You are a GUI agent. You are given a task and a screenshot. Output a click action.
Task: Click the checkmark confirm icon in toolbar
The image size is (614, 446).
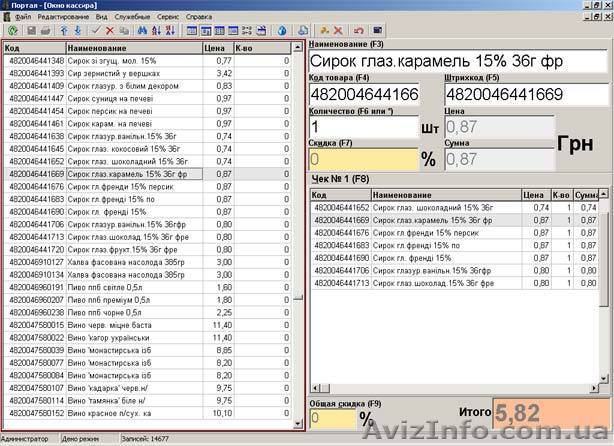[x=96, y=31]
